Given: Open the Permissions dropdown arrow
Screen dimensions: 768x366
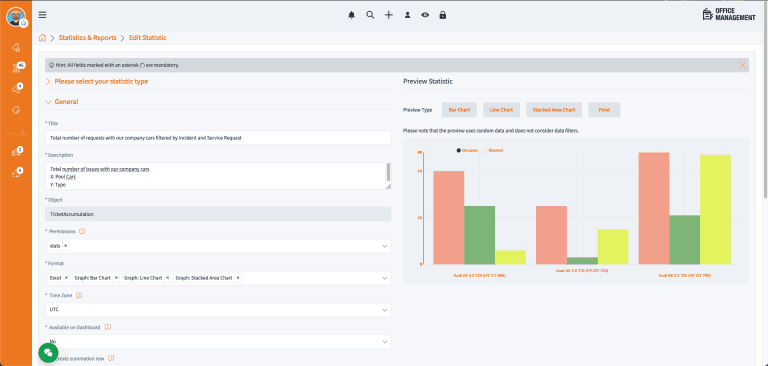Looking at the screenshot, I should coord(384,246).
